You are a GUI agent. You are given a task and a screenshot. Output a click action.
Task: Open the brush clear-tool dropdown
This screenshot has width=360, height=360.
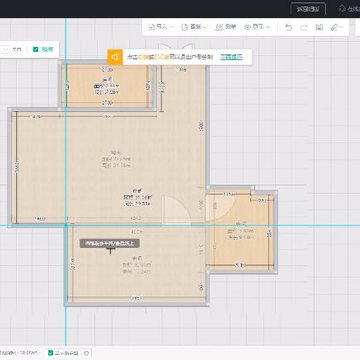pos(337,27)
